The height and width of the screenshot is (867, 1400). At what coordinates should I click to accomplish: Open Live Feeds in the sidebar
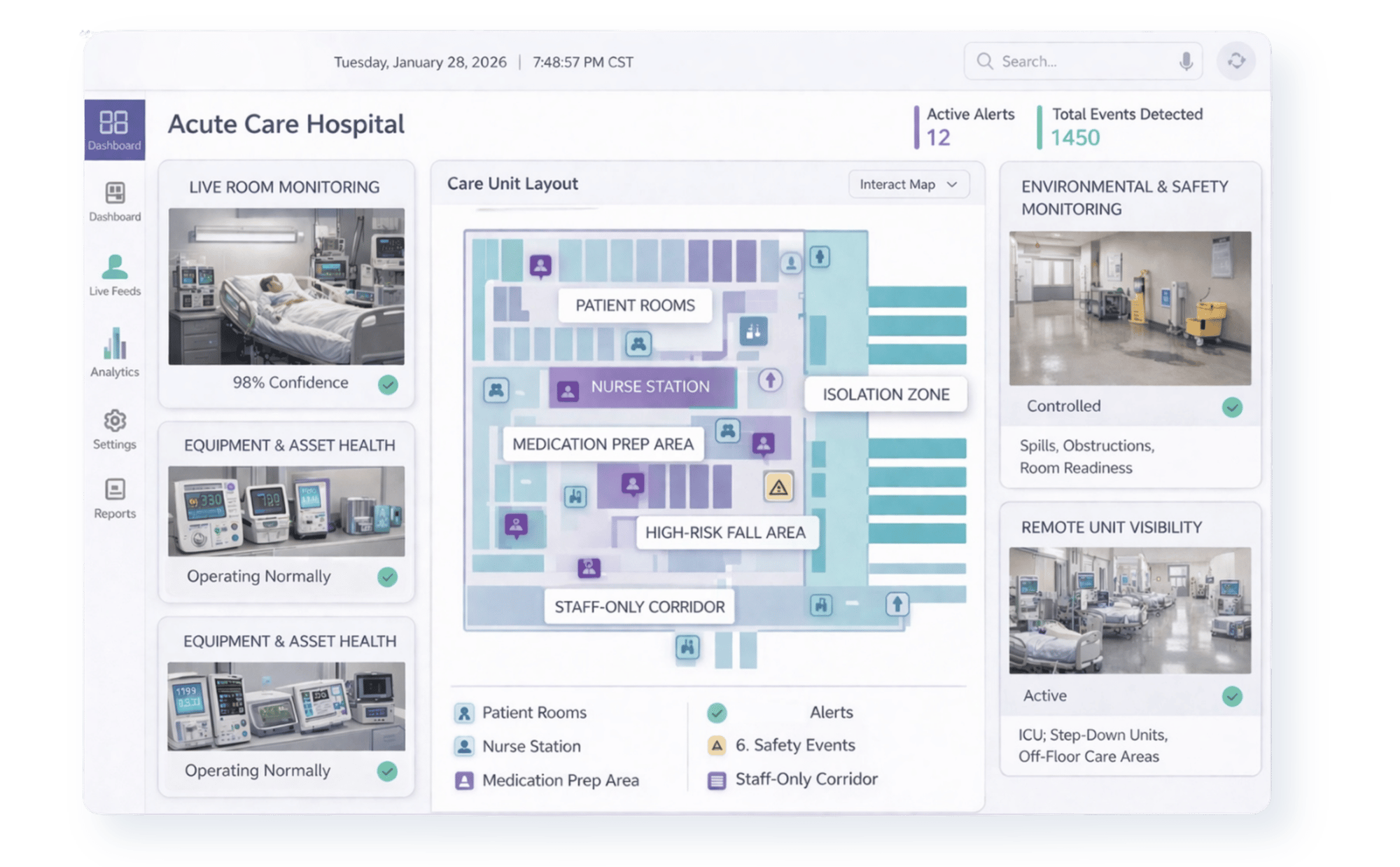pos(115,275)
